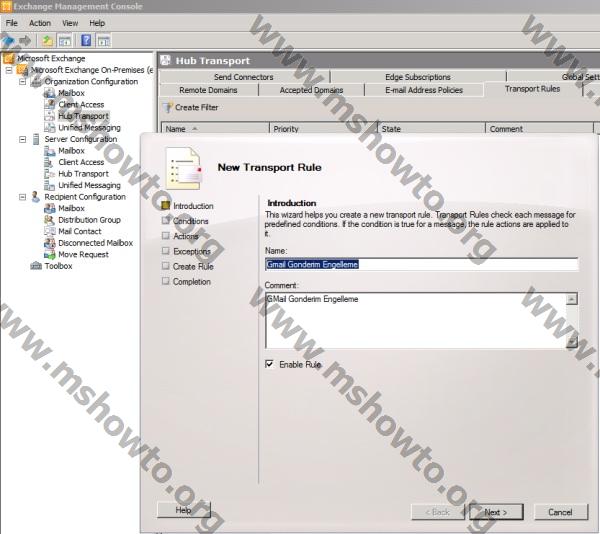Viewport: 600px width, 534px height.
Task: Click the Back arrow toolbar icon
Action: pyautogui.click(x=8, y=40)
